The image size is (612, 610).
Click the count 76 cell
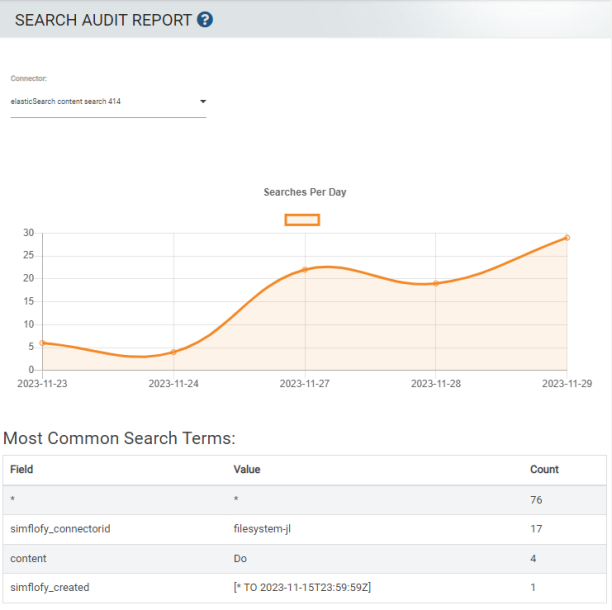click(x=536, y=500)
